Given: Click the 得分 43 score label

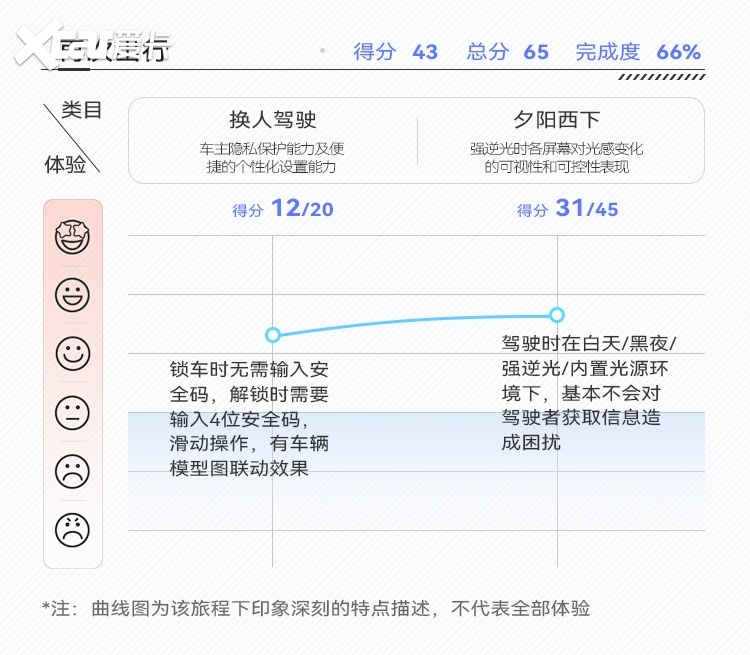Looking at the screenshot, I should click(395, 52).
